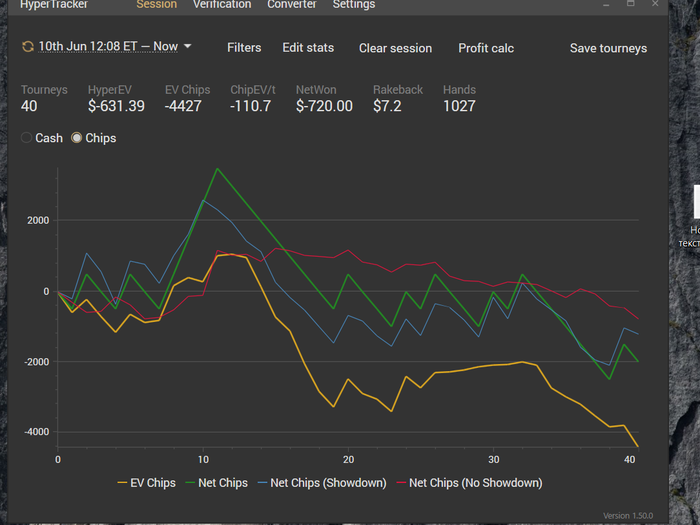Screen dimensions: 700x525
Task: Open the Settings tab
Action: click(x=354, y=4)
